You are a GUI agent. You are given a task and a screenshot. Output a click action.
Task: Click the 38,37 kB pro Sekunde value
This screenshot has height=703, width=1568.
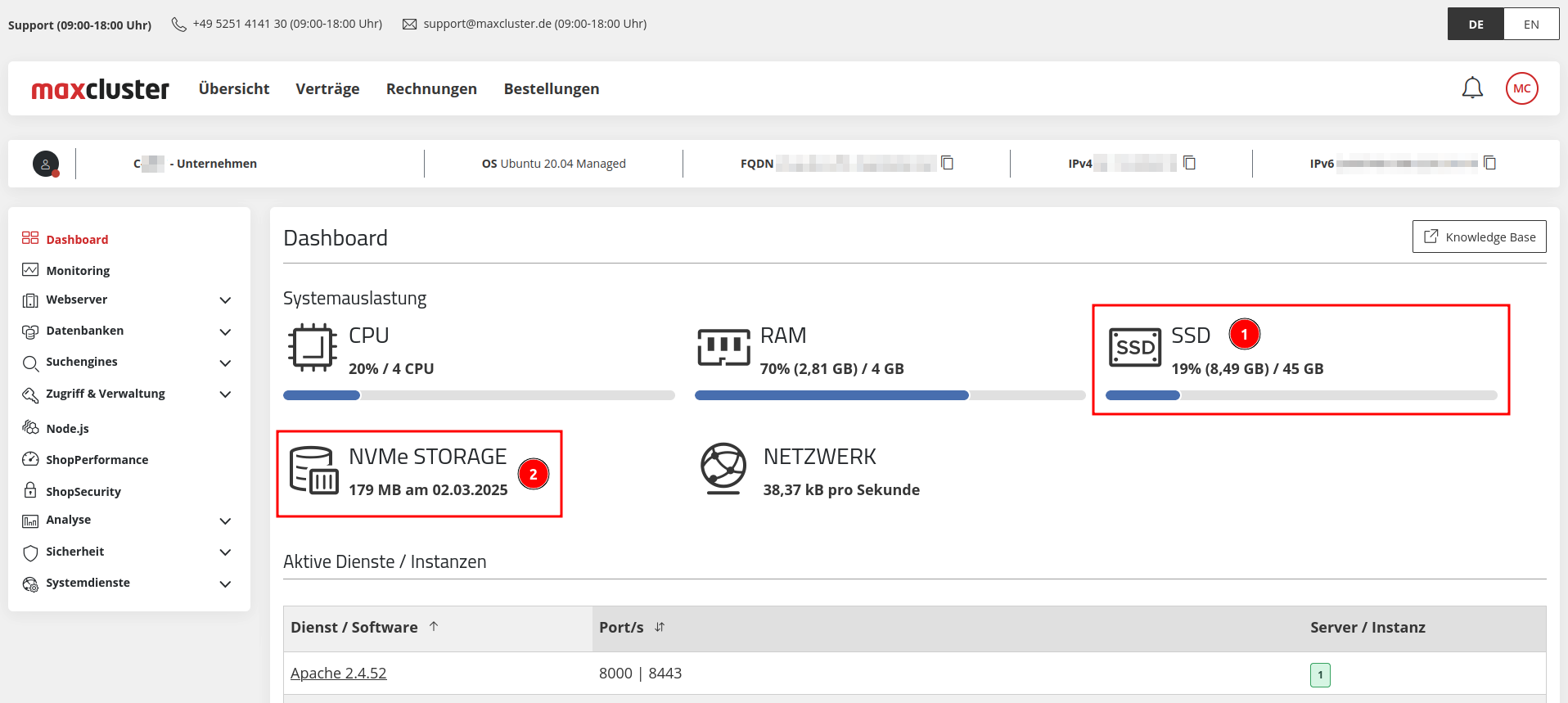841,490
